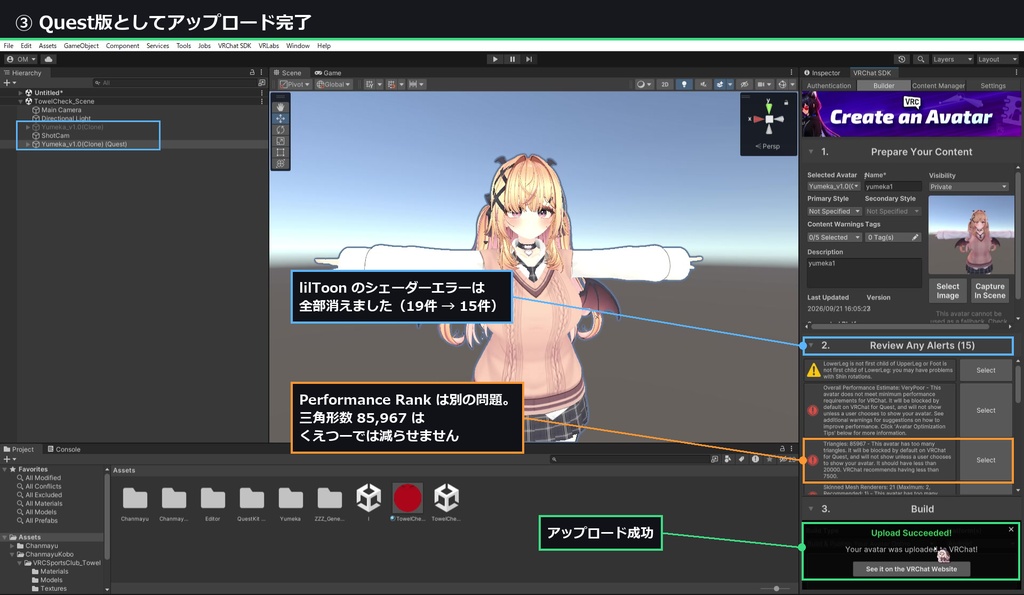Open the Global handle rotation dropdown

click(x=333, y=84)
